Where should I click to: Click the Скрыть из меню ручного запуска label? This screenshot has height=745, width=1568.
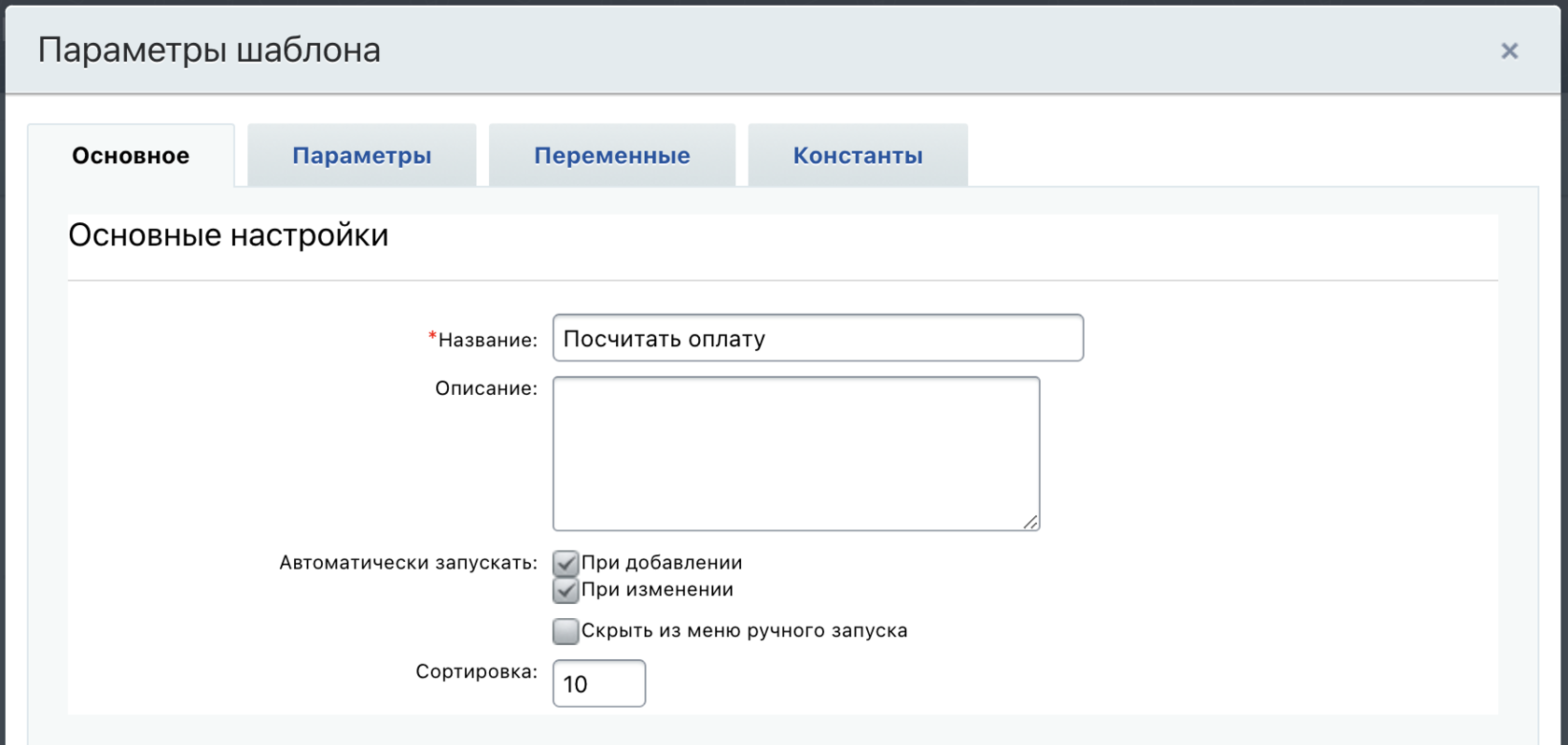click(744, 631)
